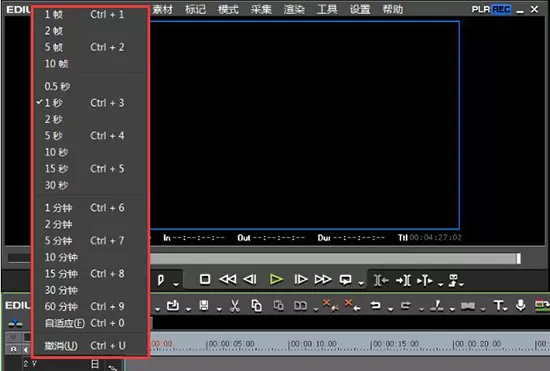Open dropdown next to Add Cut Point
The width and height of the screenshot is (550, 371).
tap(452, 310)
